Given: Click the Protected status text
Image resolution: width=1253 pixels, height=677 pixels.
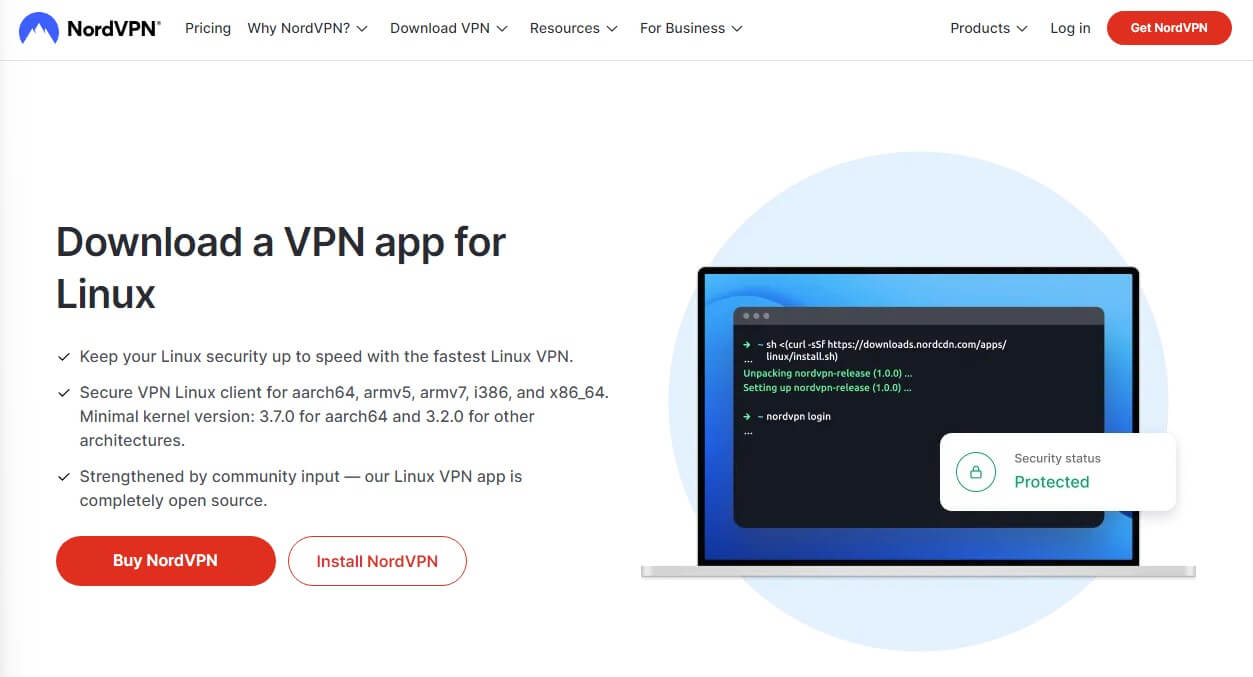Looking at the screenshot, I should click(1051, 482).
